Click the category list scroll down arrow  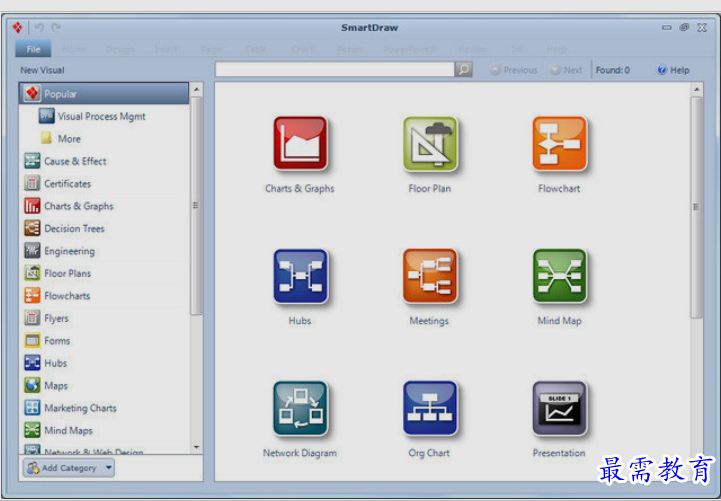click(x=196, y=447)
